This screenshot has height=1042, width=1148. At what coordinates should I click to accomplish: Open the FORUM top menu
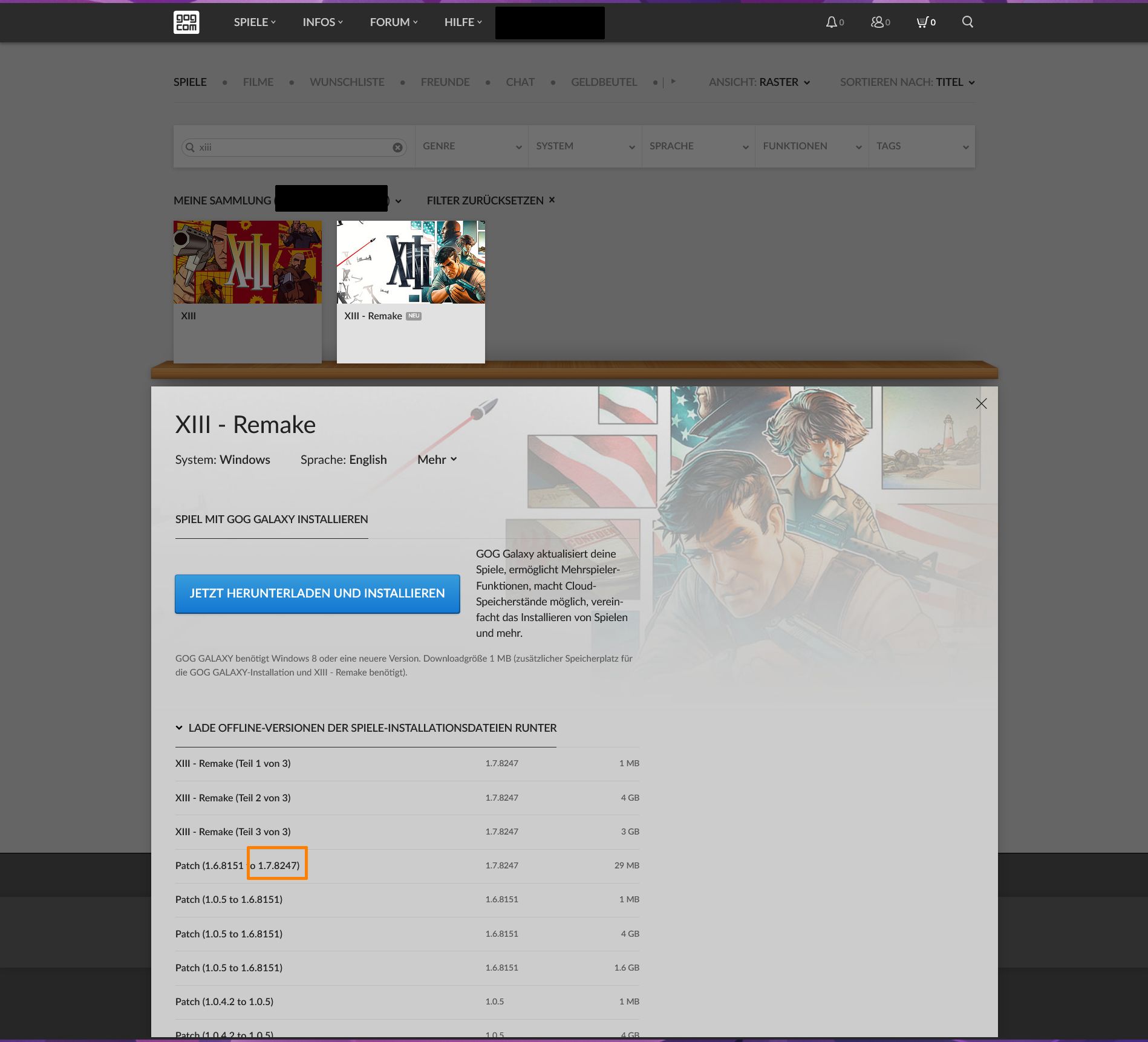pyautogui.click(x=394, y=22)
